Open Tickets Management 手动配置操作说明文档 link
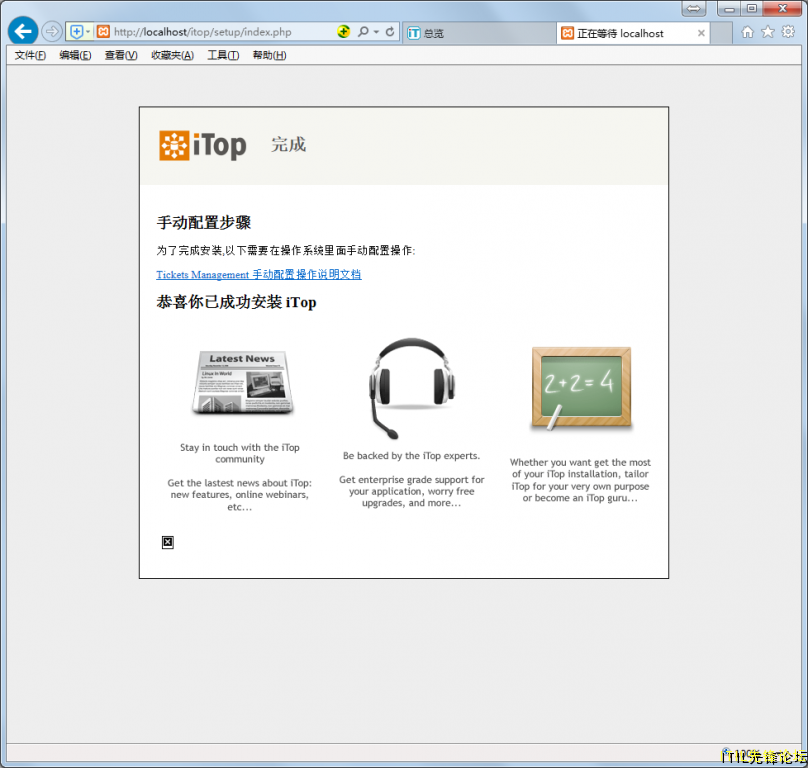The height and width of the screenshot is (768, 808). click(x=259, y=275)
